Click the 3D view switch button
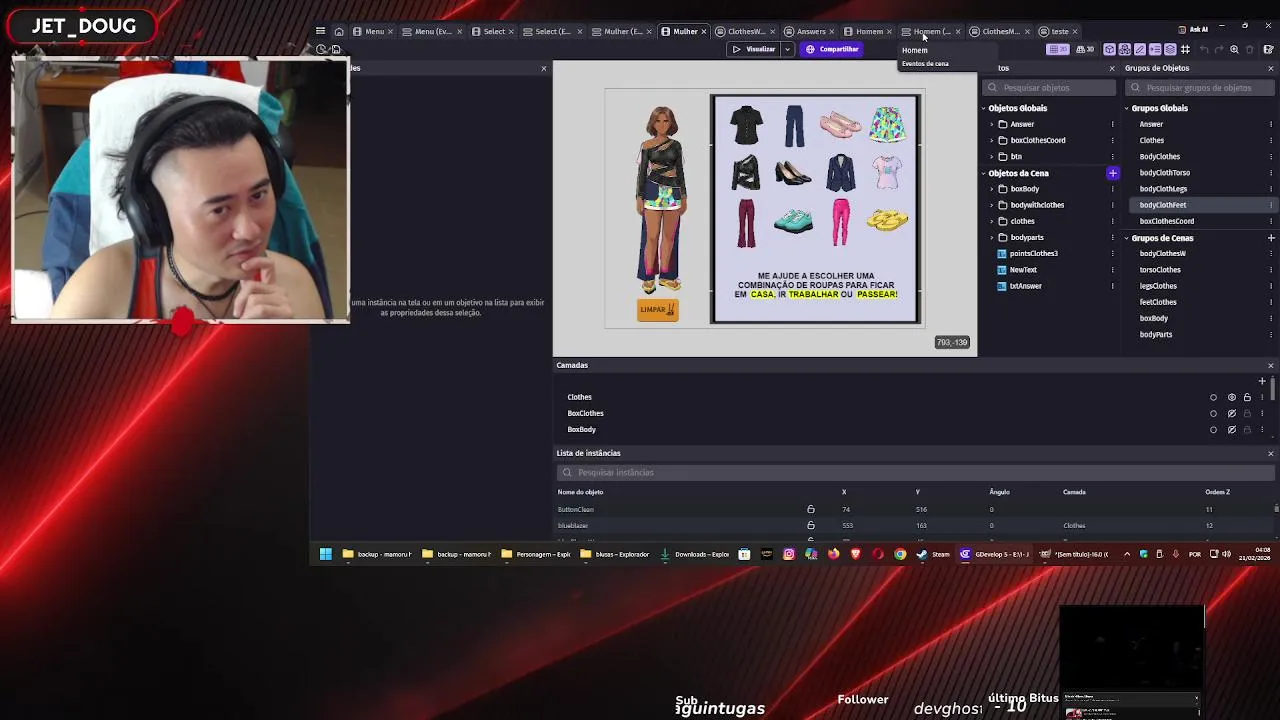The image size is (1280, 720). 1085,49
